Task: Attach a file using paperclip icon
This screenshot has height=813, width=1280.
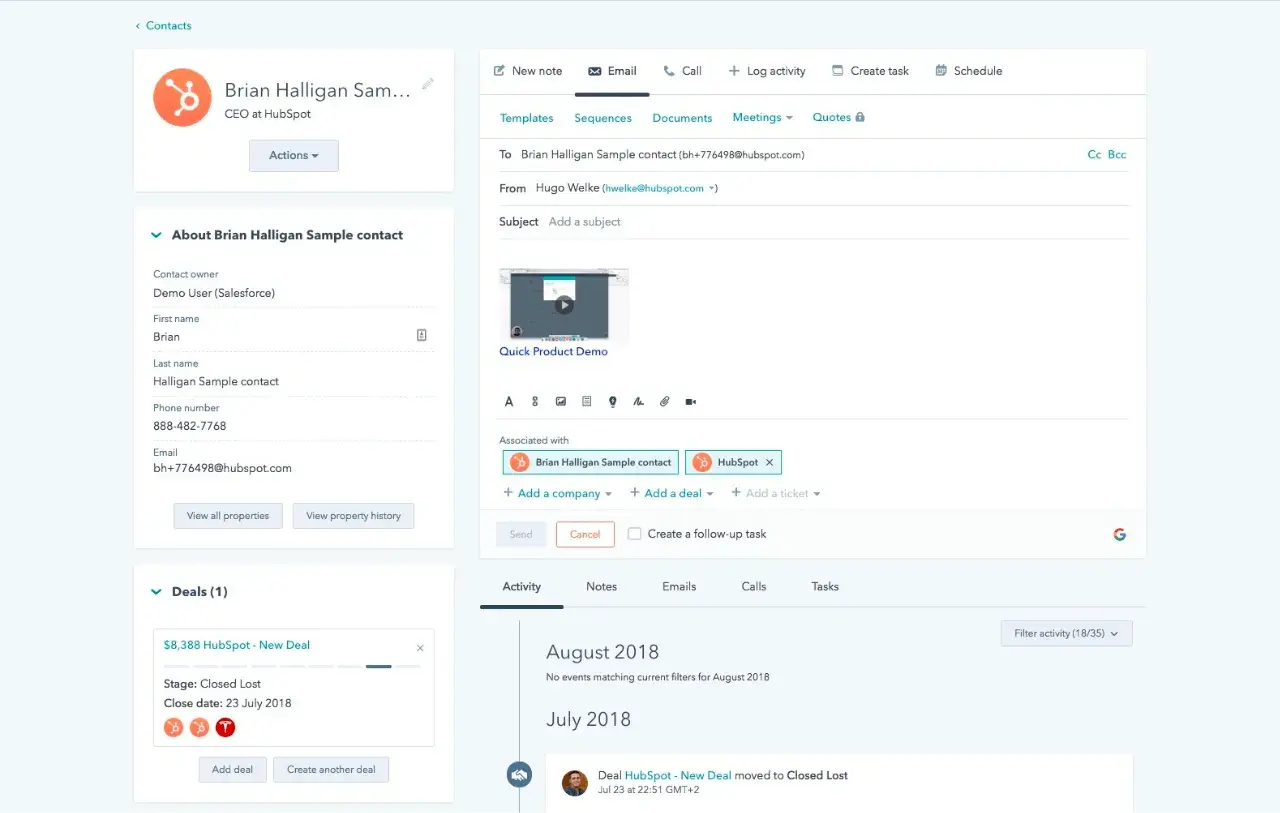Action: (x=664, y=402)
